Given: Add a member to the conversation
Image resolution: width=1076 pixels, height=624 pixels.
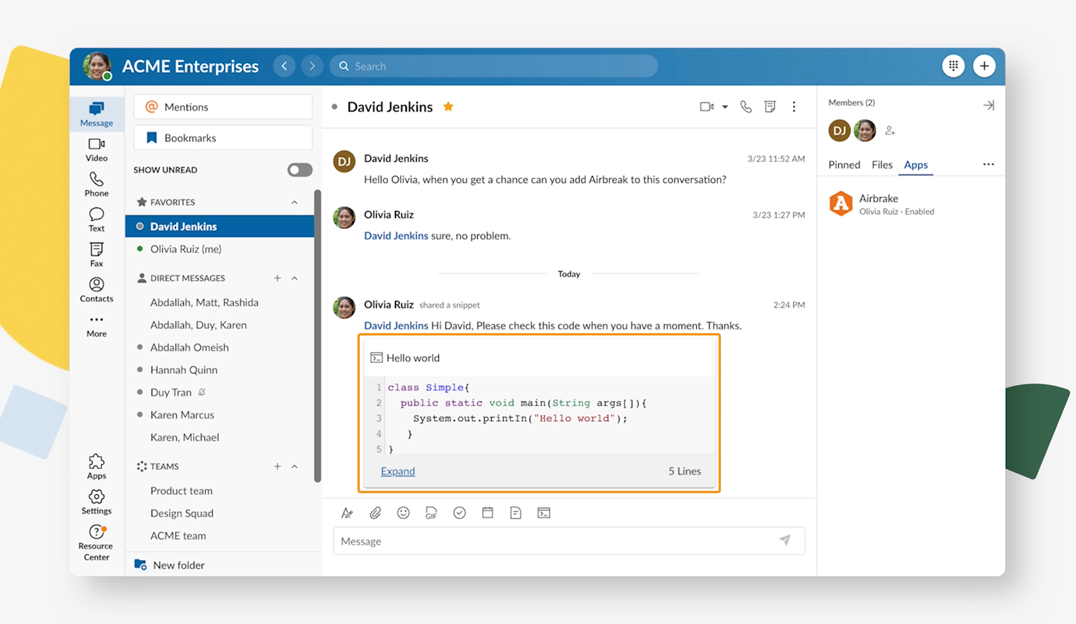Looking at the screenshot, I should pos(889,131).
